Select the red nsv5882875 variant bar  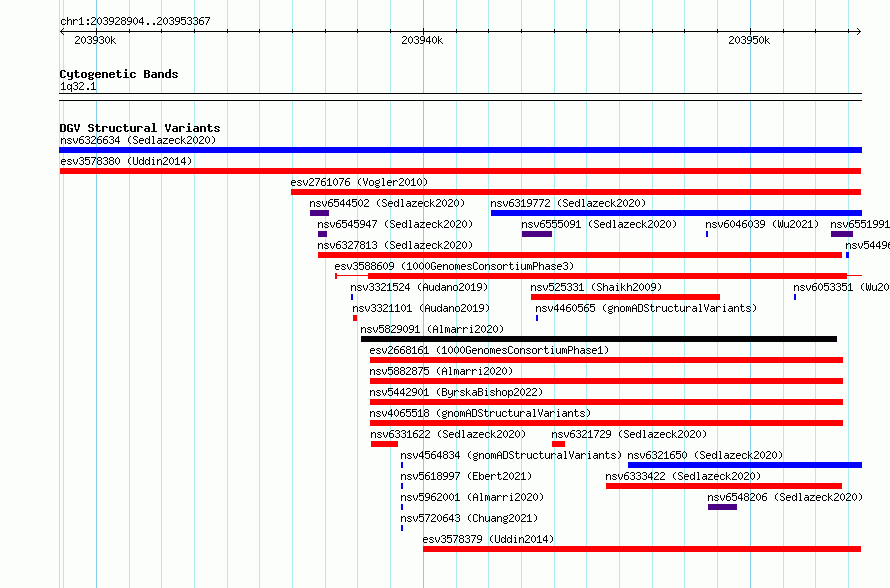coord(606,381)
